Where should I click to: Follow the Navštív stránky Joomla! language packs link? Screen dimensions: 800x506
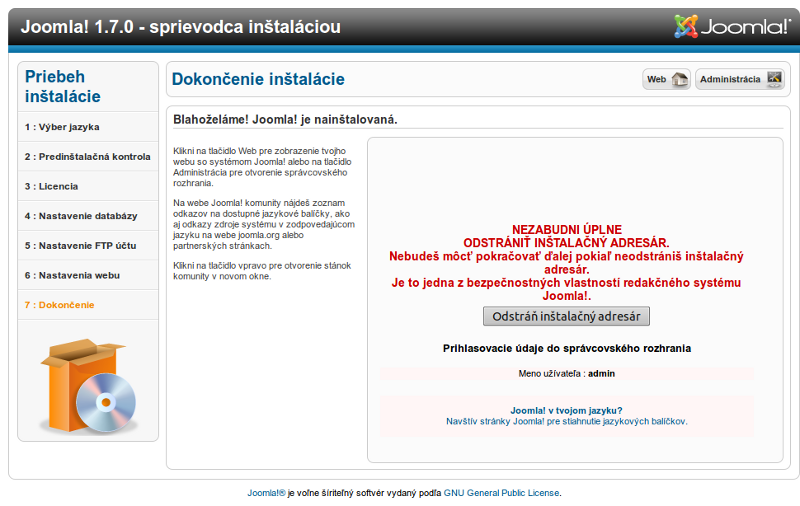coord(566,421)
